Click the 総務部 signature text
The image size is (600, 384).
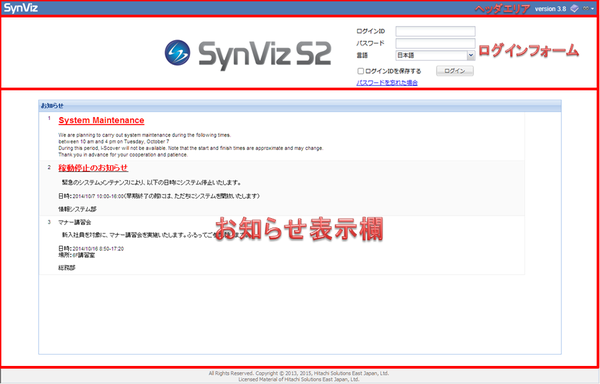(x=67, y=268)
